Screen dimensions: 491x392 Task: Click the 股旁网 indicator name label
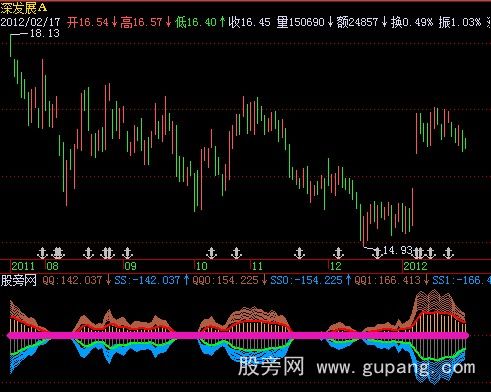[x=18, y=280]
